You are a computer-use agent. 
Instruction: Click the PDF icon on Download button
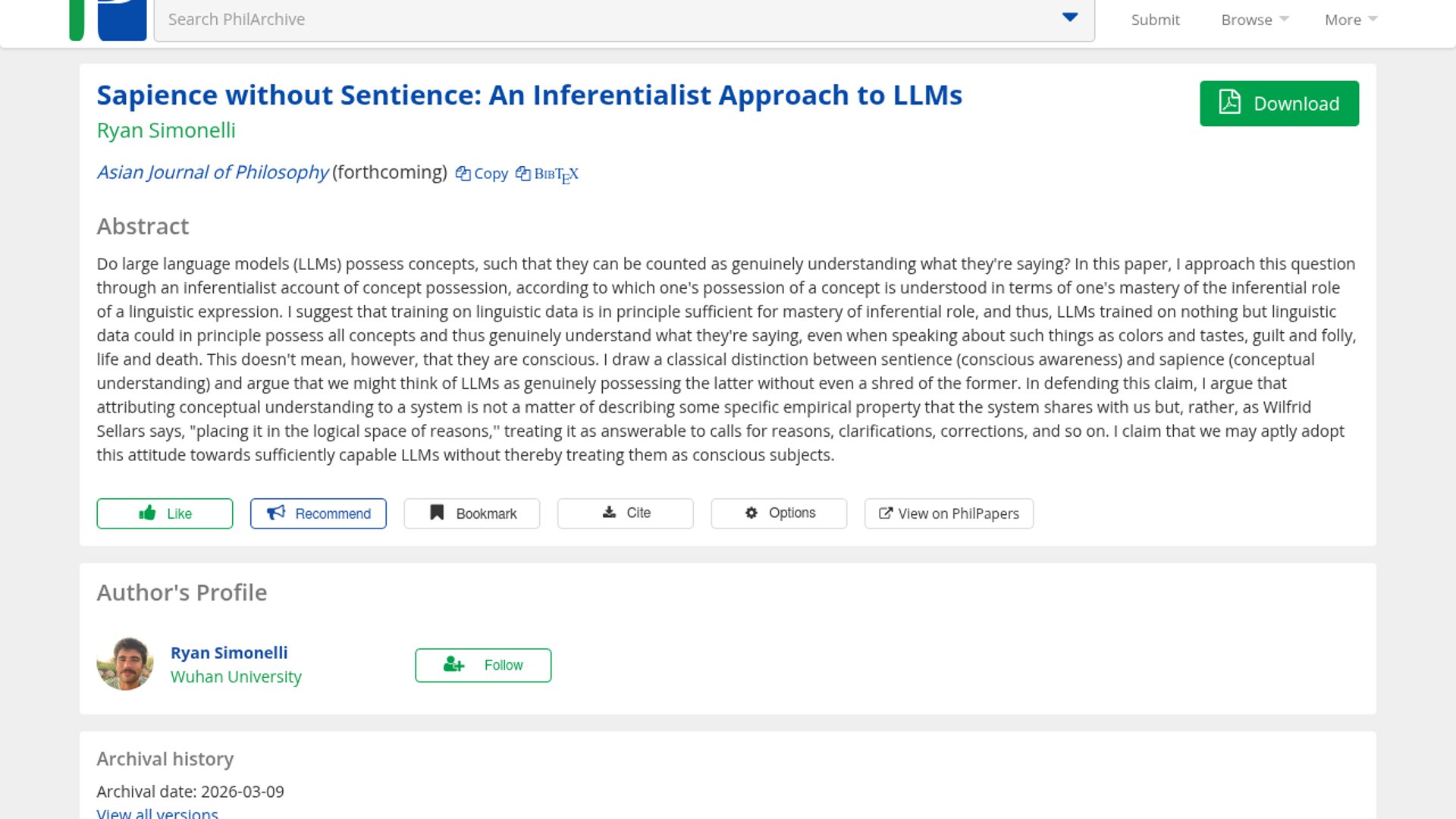(x=1229, y=102)
